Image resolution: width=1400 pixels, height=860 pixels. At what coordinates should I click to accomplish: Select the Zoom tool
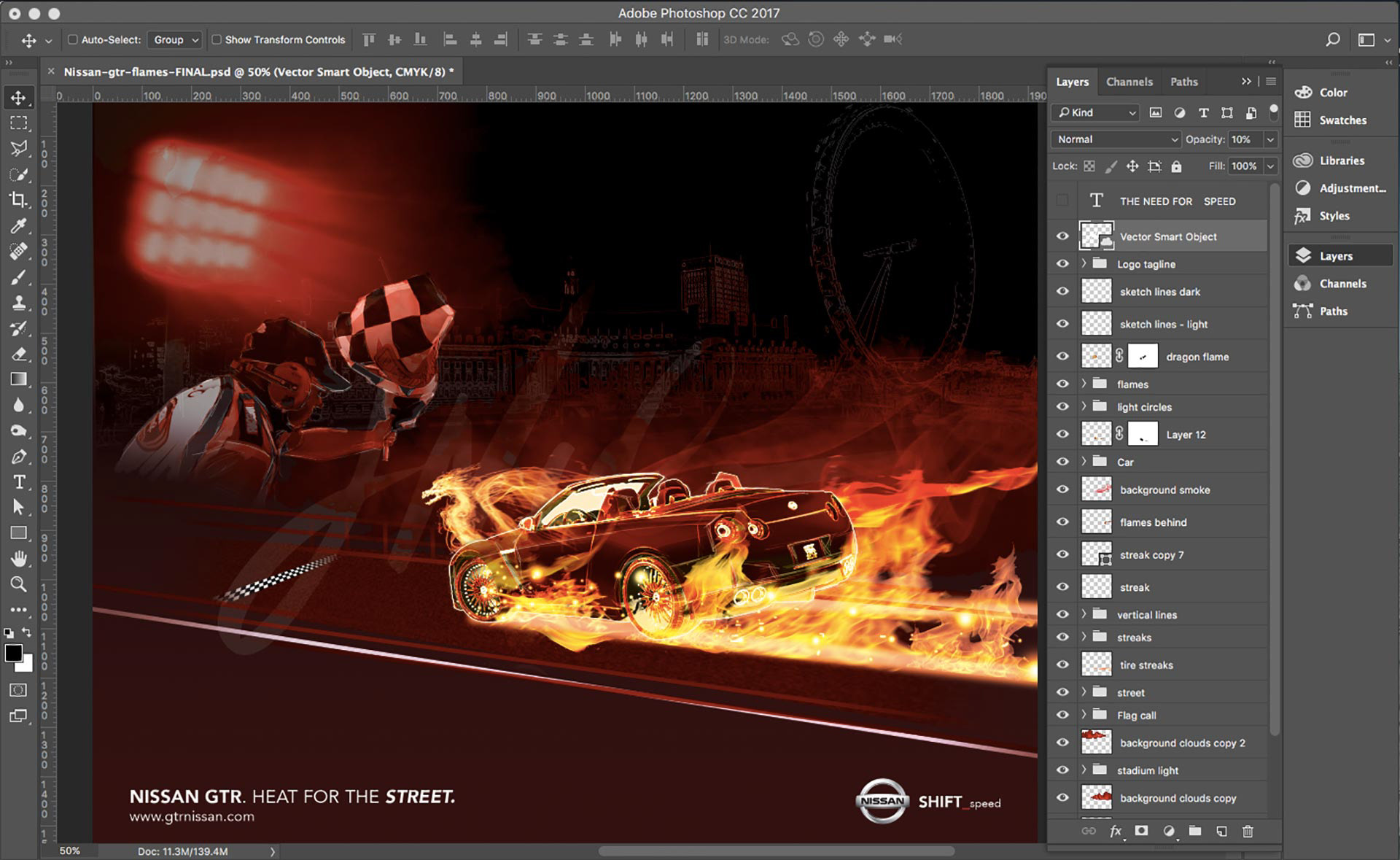coord(18,584)
